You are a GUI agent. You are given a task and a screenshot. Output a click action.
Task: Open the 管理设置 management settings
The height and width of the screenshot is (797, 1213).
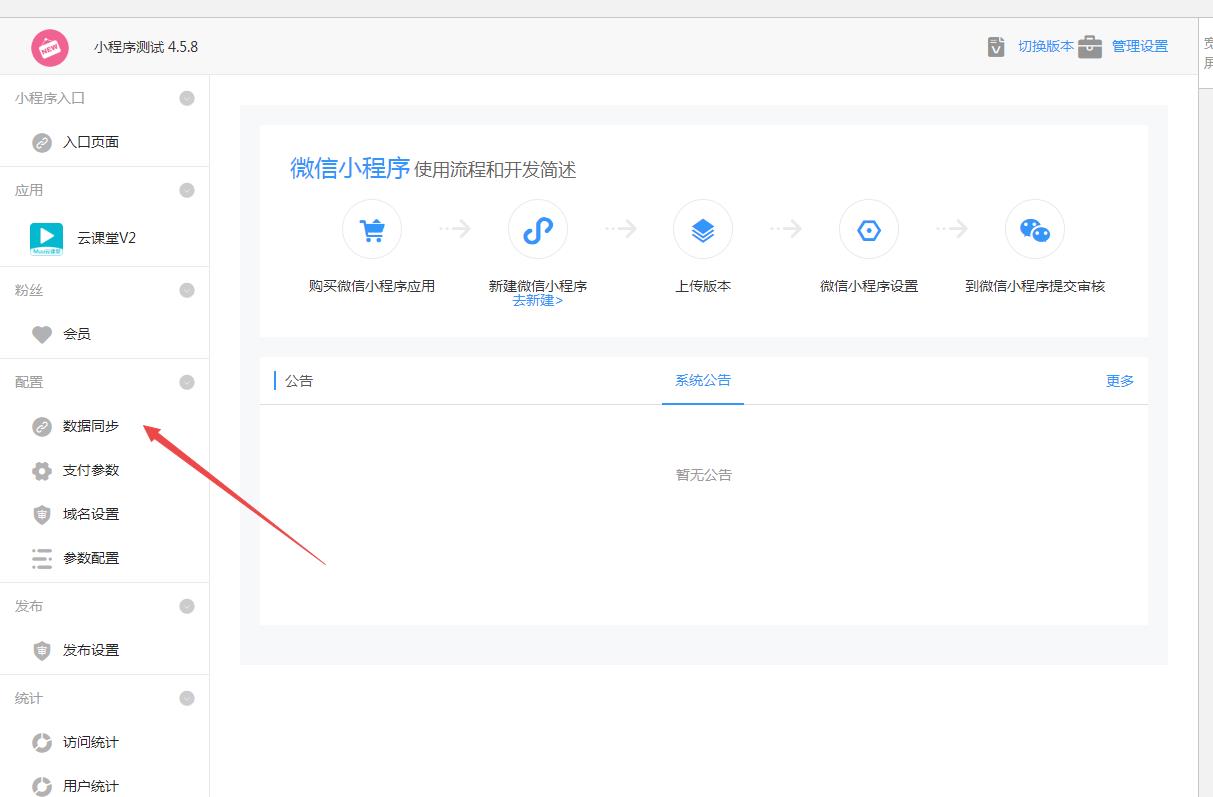pyautogui.click(x=1139, y=46)
